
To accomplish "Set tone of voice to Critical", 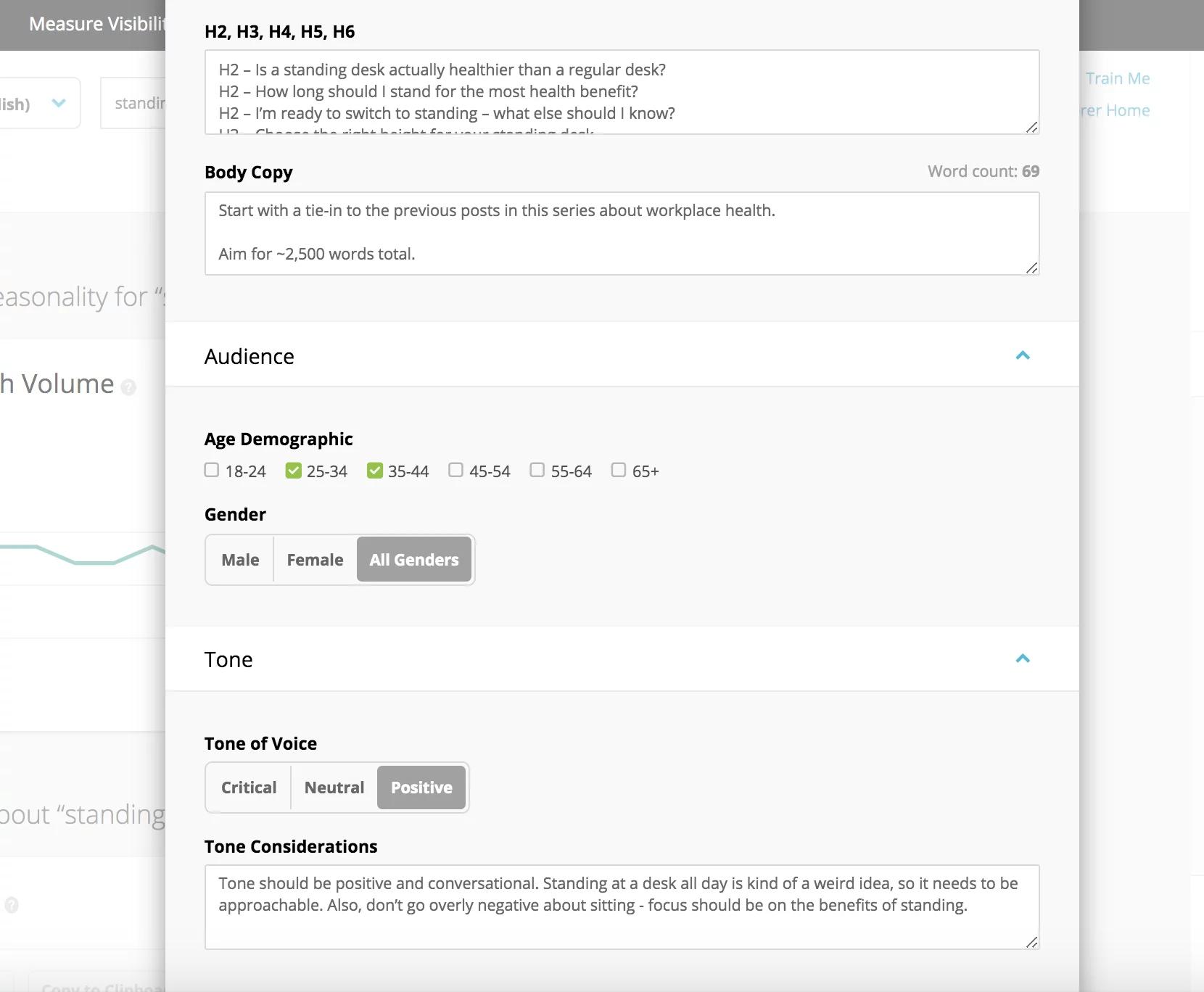I will click(x=249, y=788).
